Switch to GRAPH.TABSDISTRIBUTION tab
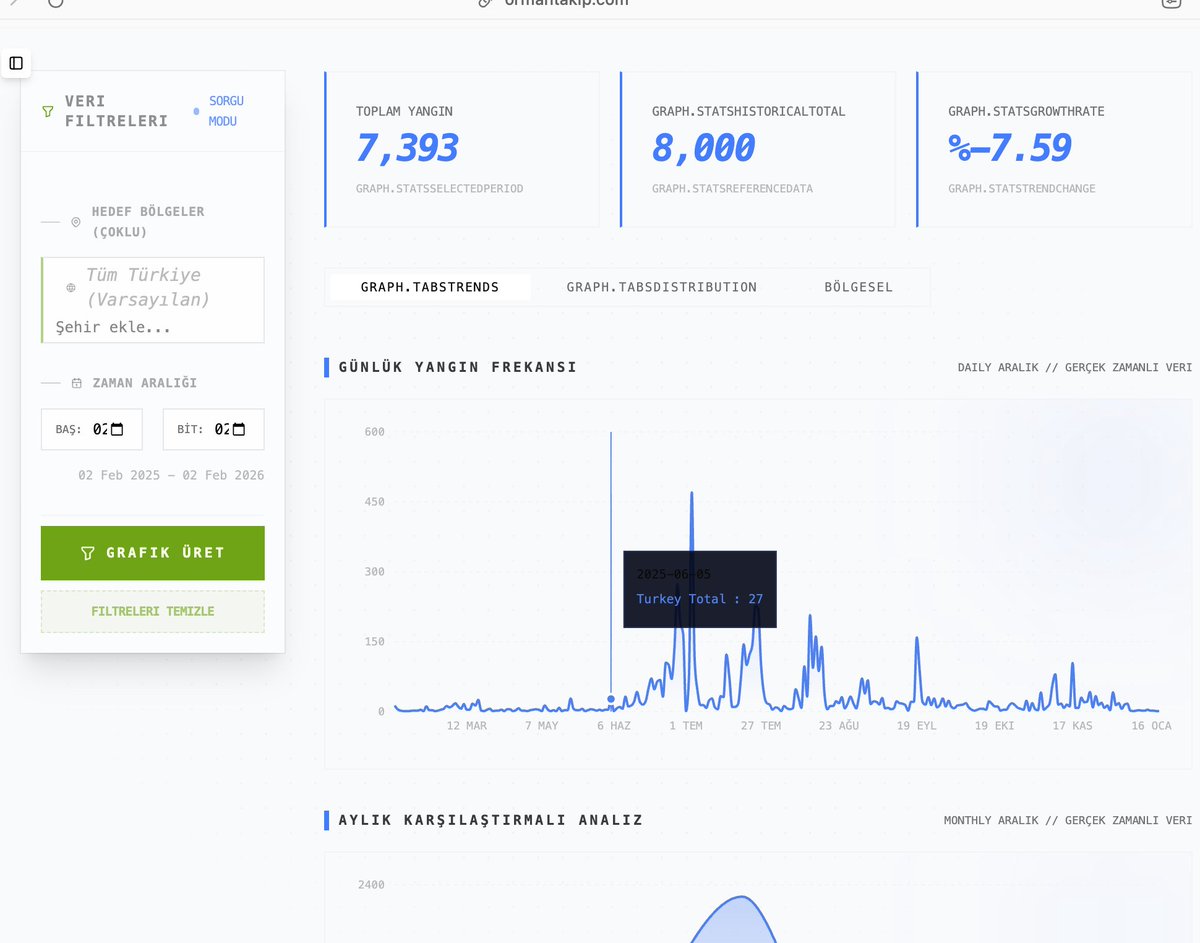 [662, 287]
